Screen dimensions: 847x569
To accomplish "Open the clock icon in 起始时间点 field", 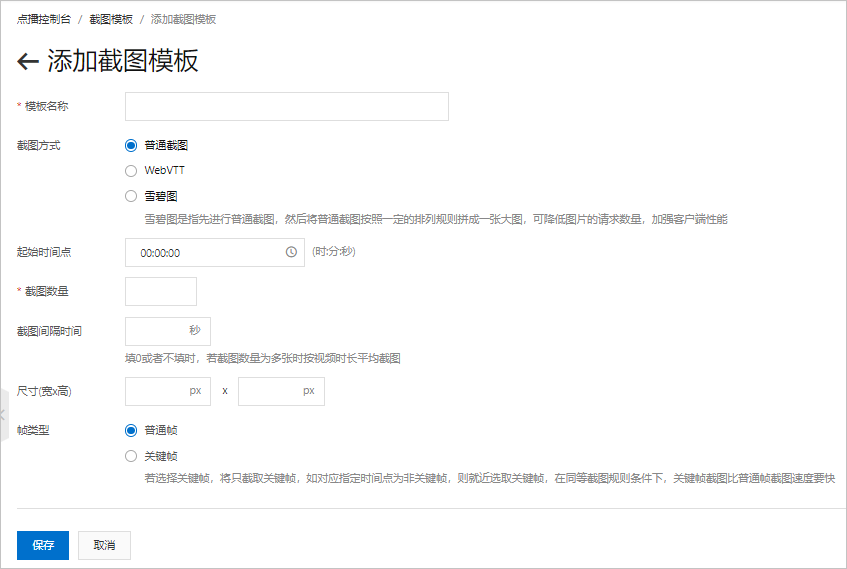I will coord(291,252).
